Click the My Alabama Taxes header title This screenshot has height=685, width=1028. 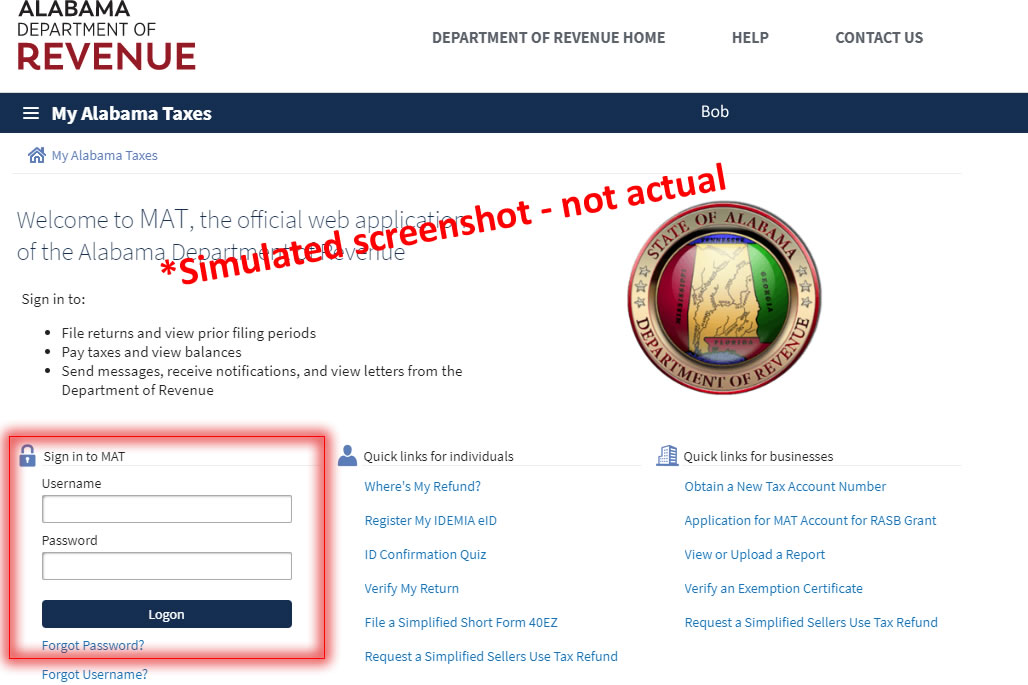click(x=131, y=113)
